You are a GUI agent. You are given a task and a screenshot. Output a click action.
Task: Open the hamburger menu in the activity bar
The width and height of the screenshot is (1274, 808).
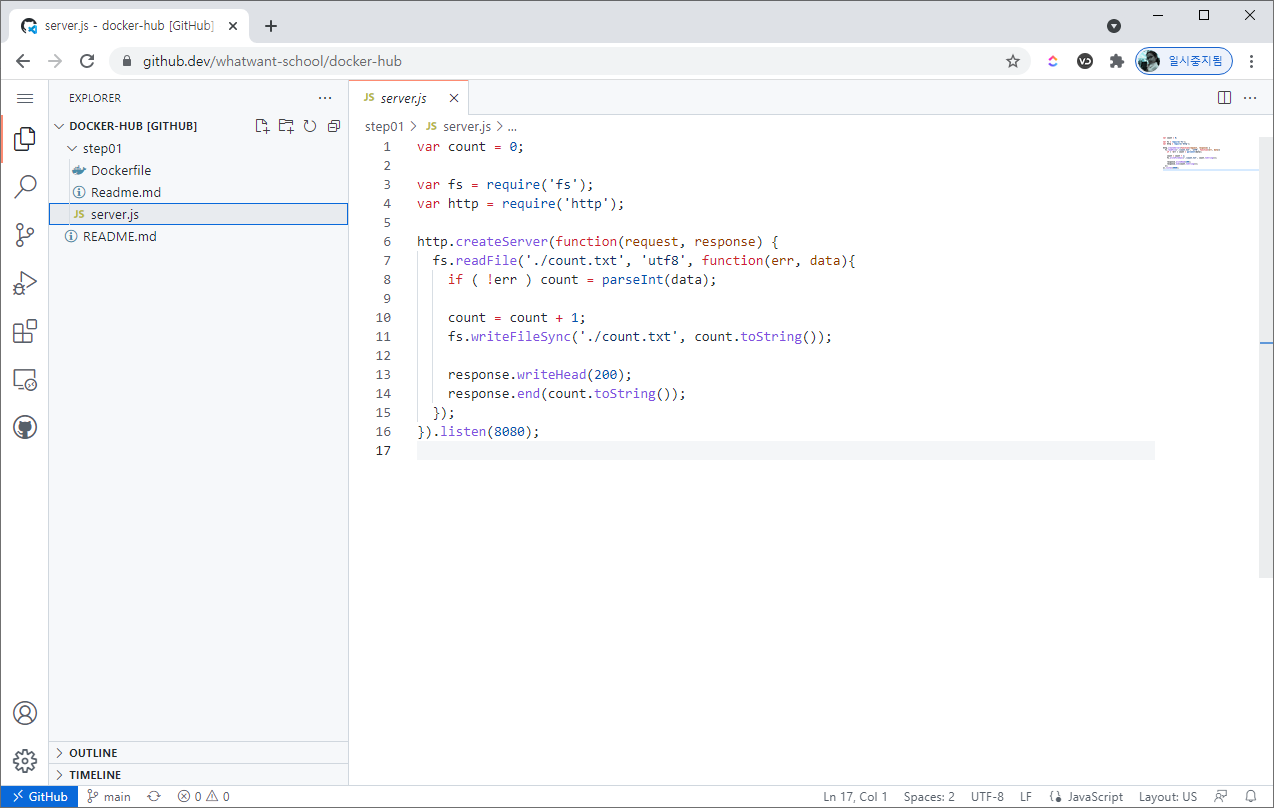(x=25, y=98)
